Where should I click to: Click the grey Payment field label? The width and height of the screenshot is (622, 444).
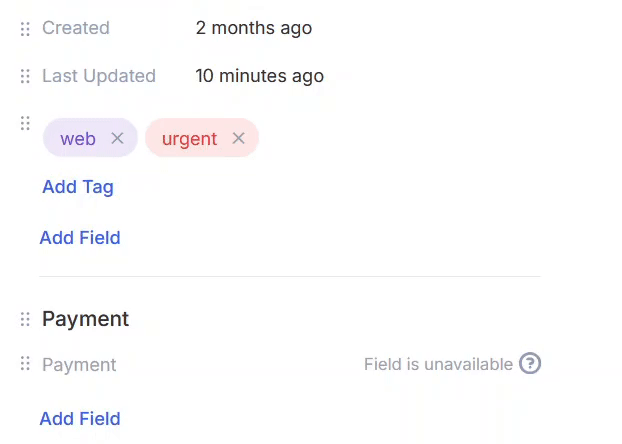click(79, 365)
